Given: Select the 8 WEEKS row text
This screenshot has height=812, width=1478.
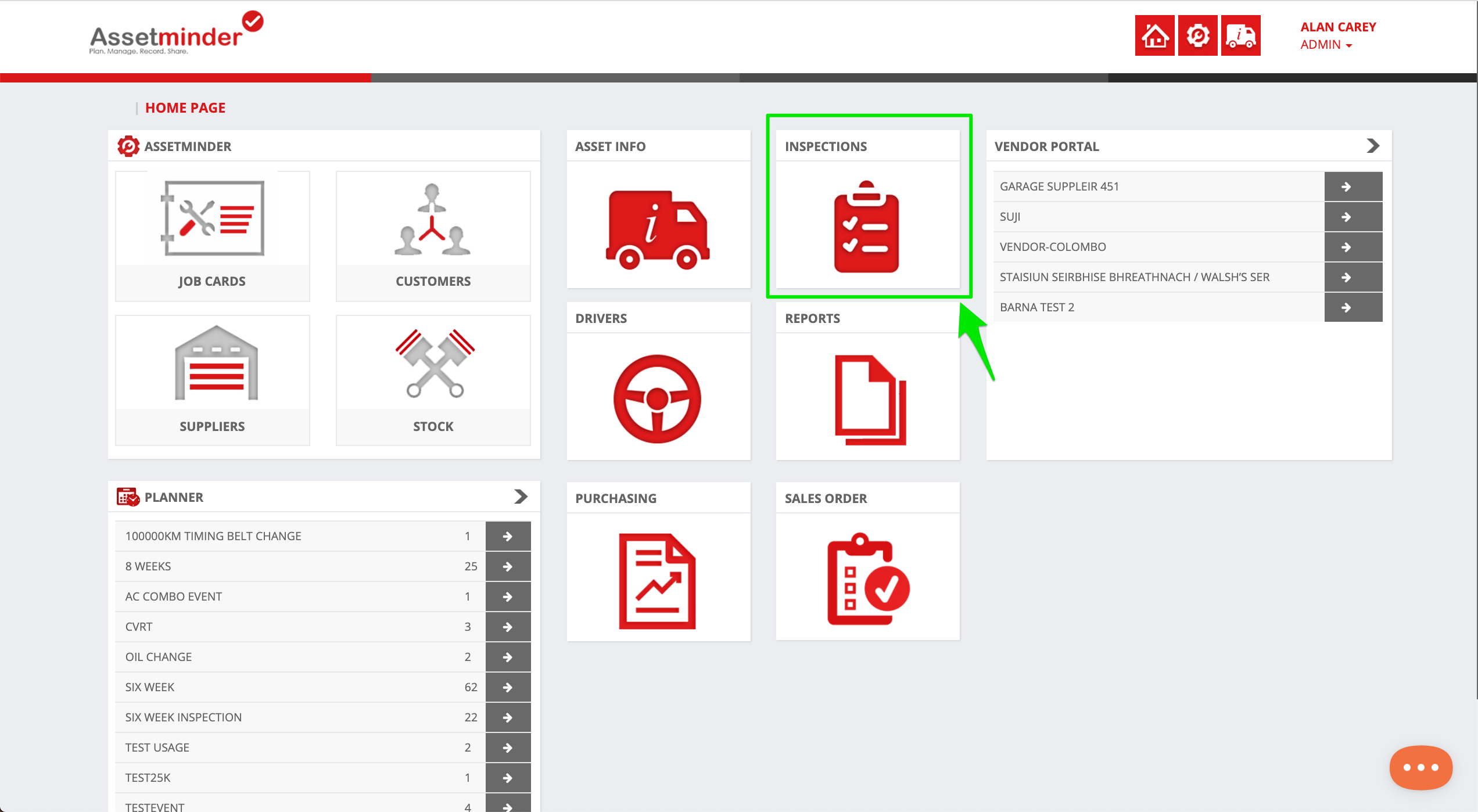Looking at the screenshot, I should click(148, 566).
